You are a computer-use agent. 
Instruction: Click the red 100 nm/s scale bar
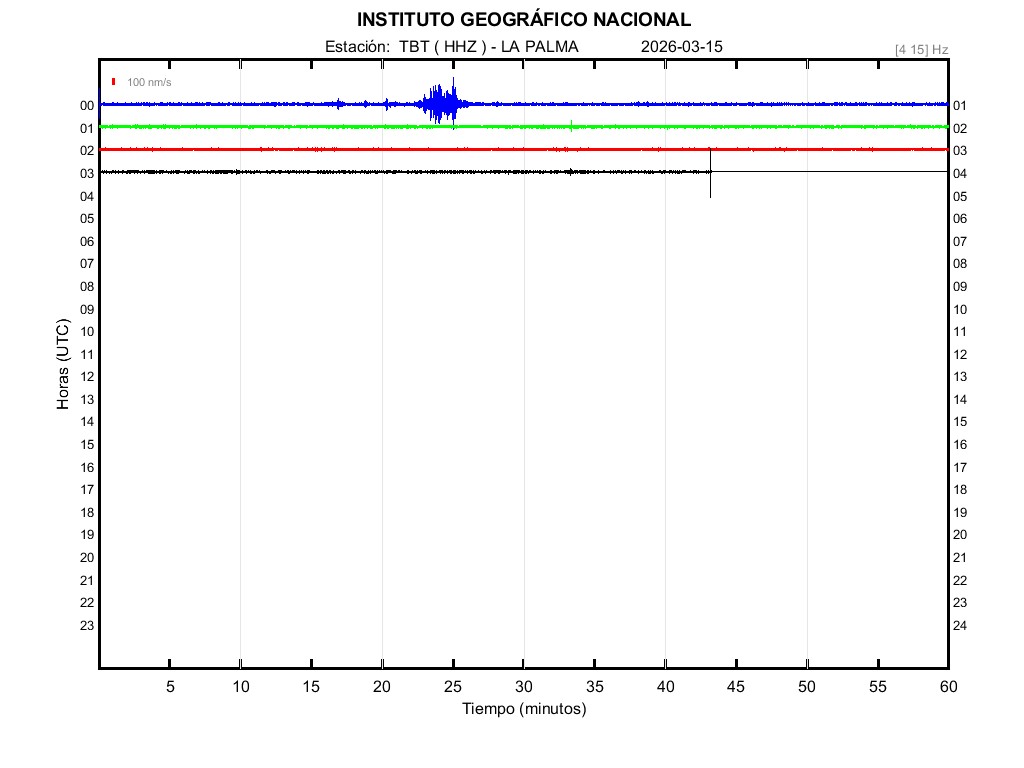(x=114, y=82)
